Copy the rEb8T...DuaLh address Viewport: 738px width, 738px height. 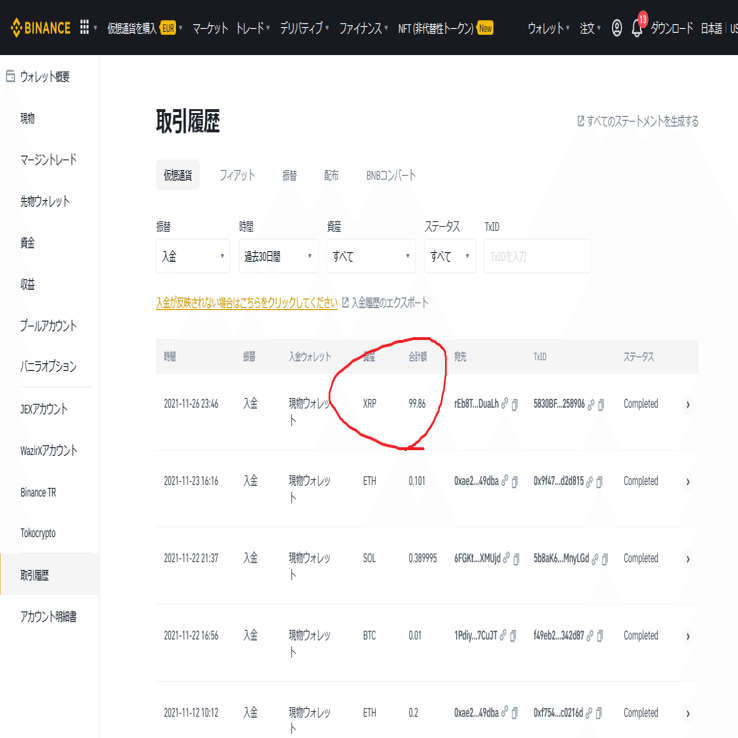(515, 404)
